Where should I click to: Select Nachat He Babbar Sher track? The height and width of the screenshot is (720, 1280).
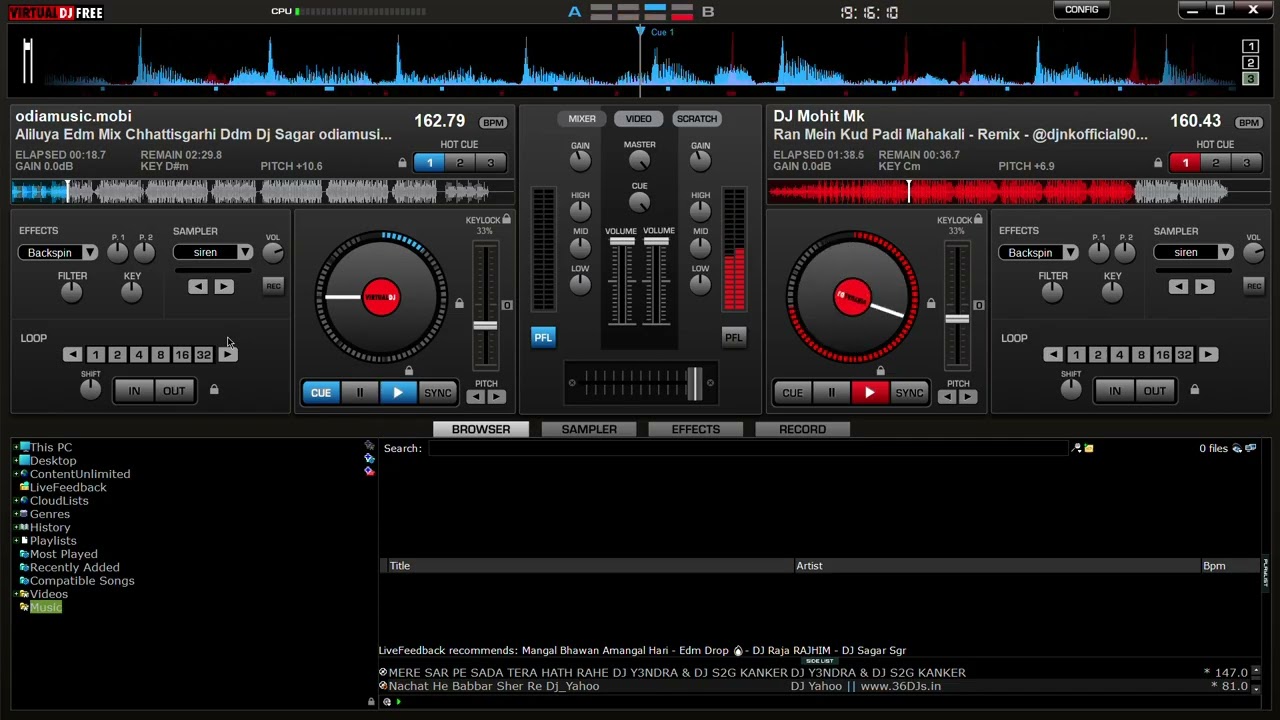pyautogui.click(x=814, y=687)
